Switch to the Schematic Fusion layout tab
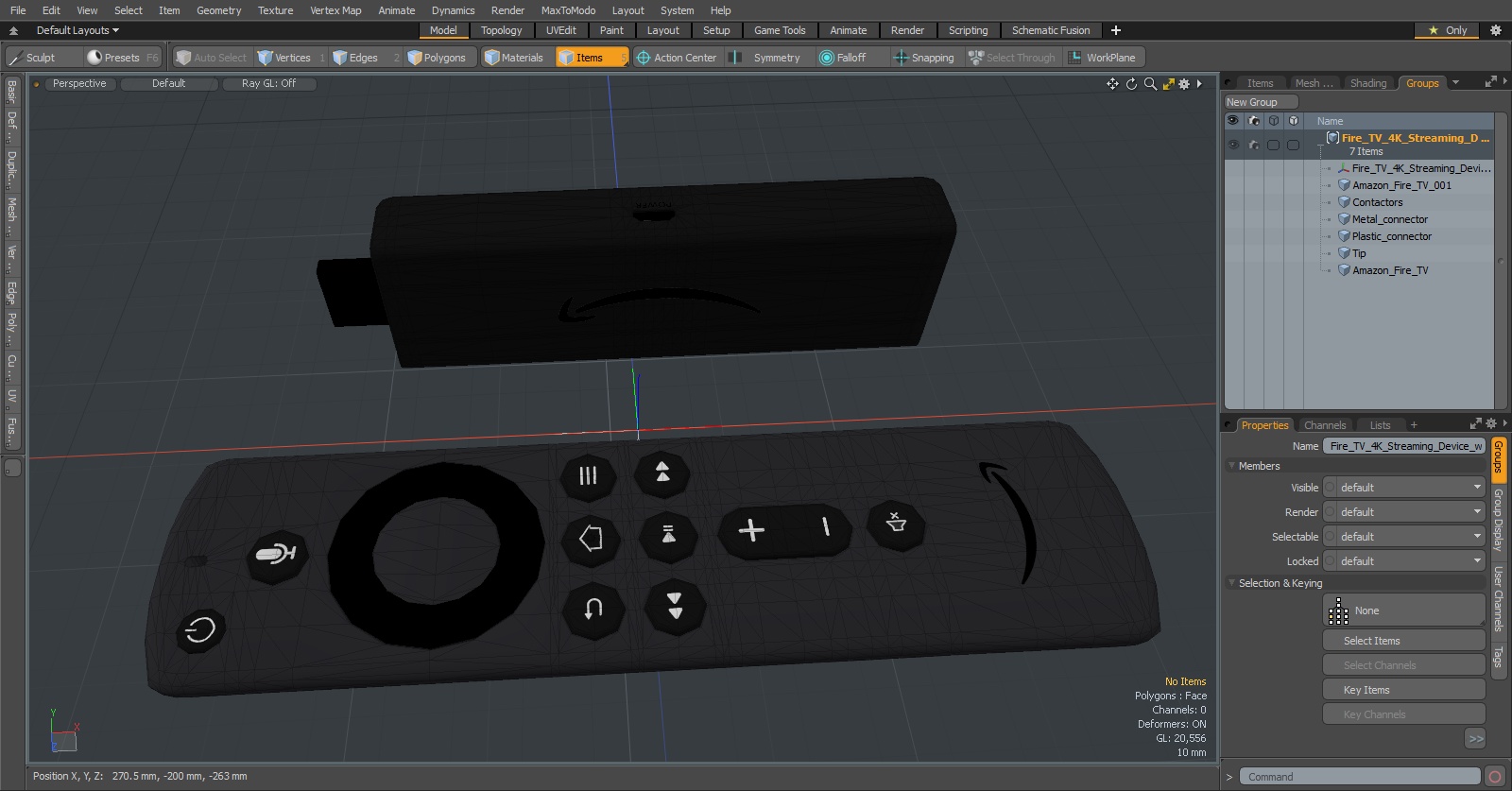Viewport: 1512px width, 791px height. (x=1051, y=30)
